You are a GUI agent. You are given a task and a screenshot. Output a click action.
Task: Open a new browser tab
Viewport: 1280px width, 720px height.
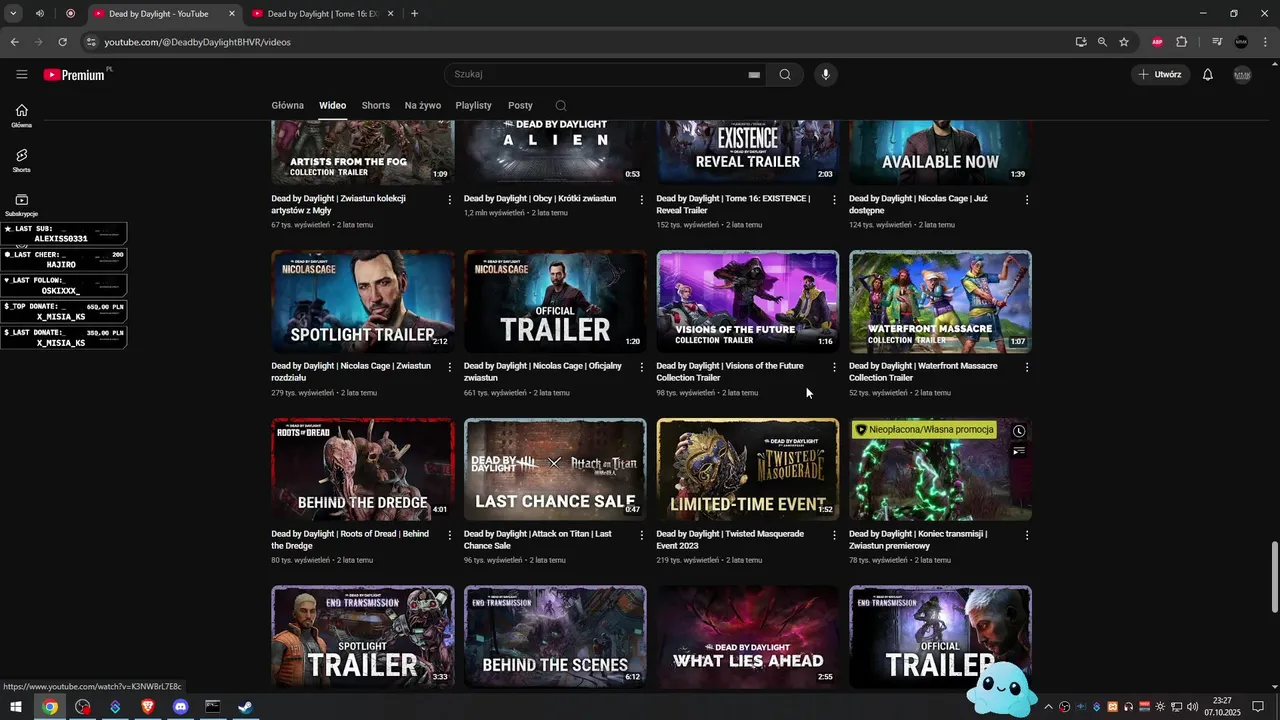coord(414,14)
